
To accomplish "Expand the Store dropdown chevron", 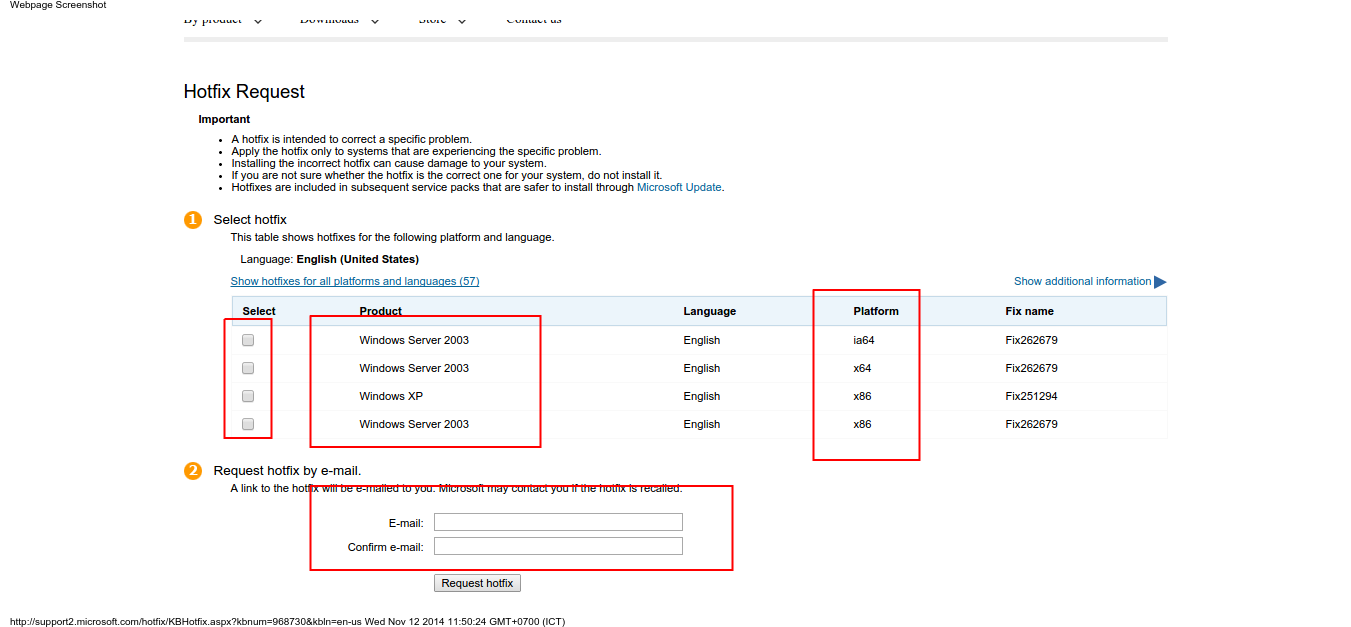I will point(462,21).
